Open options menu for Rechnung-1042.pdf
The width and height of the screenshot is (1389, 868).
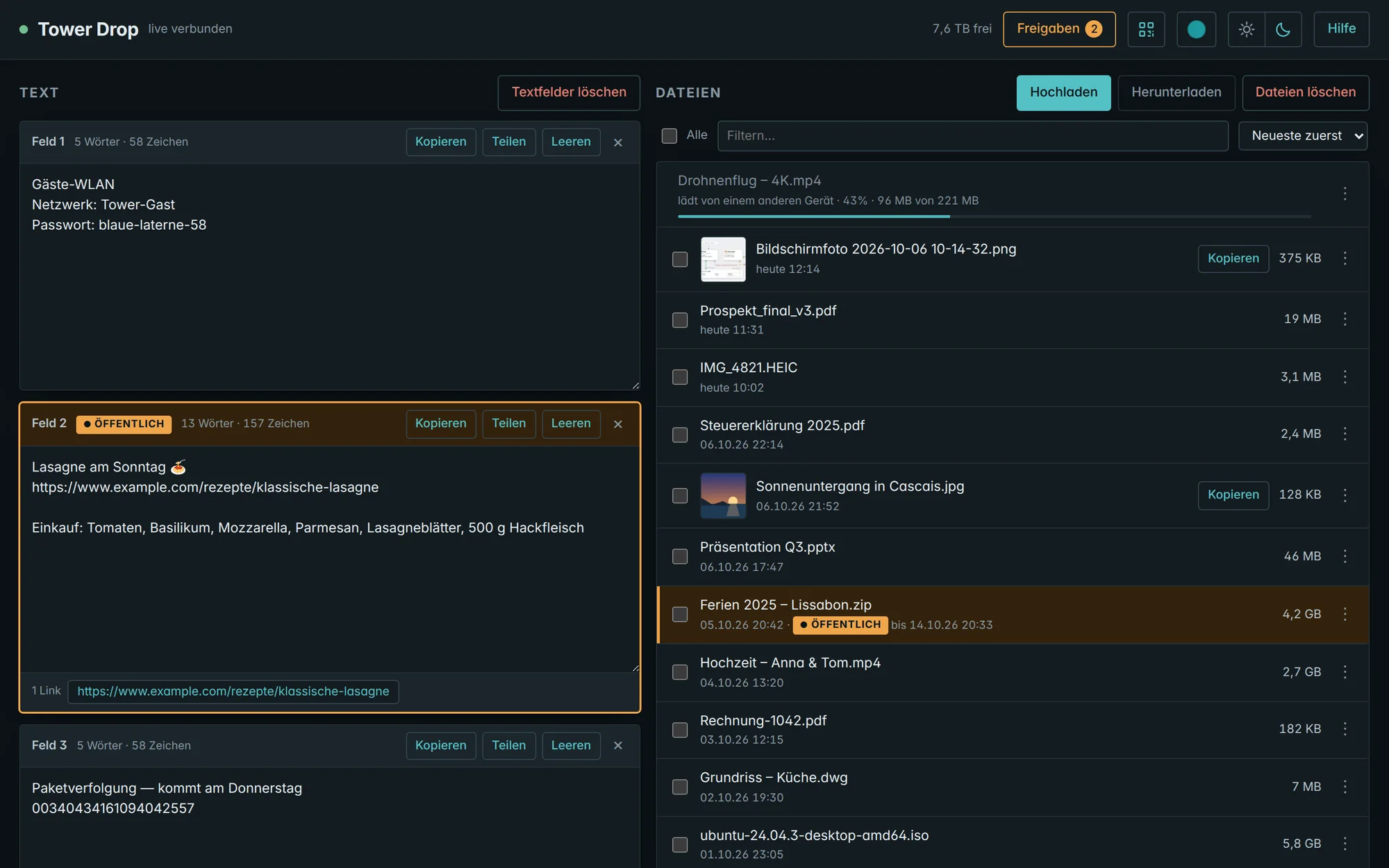1345,728
